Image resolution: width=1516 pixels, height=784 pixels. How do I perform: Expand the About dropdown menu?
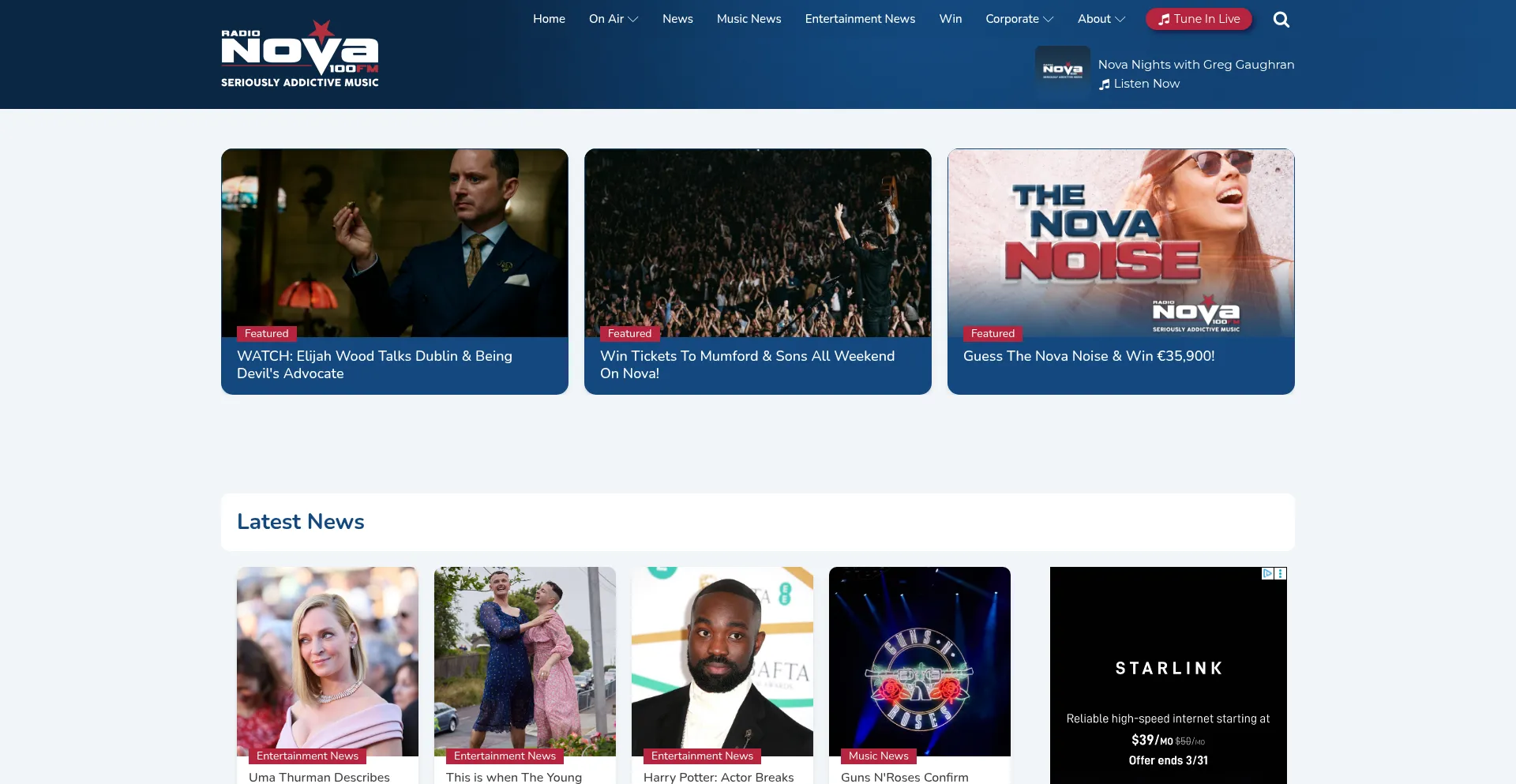tap(1101, 19)
